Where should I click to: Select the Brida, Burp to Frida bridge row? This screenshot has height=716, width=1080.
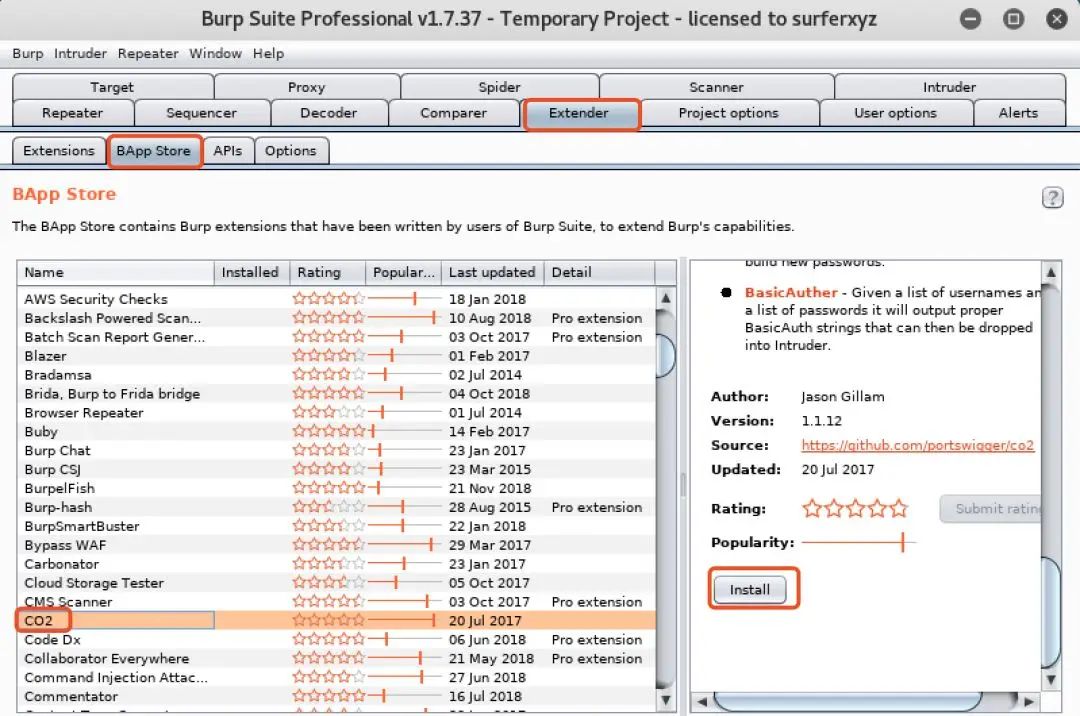pyautogui.click(x=336, y=394)
